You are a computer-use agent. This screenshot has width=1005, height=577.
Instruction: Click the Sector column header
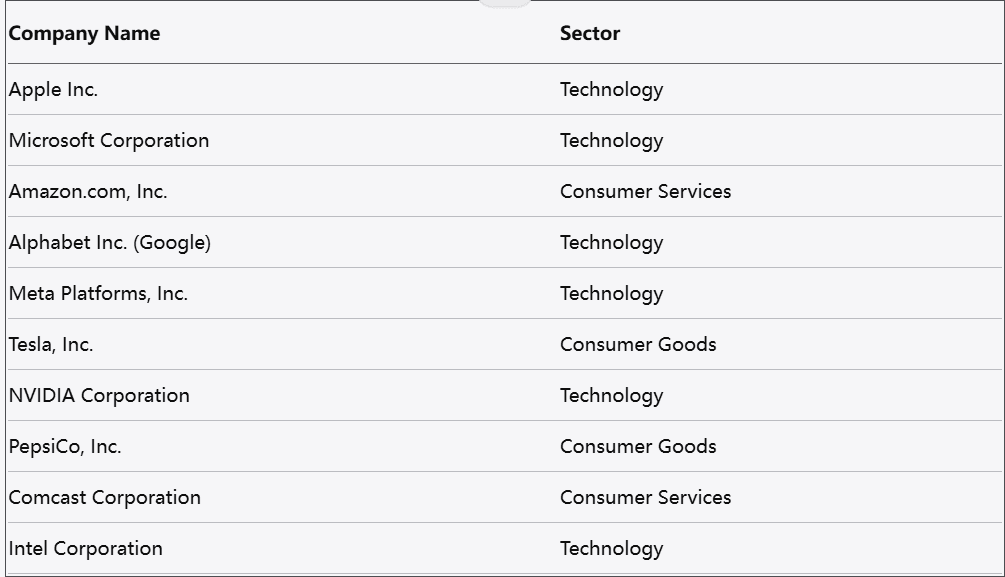point(590,33)
